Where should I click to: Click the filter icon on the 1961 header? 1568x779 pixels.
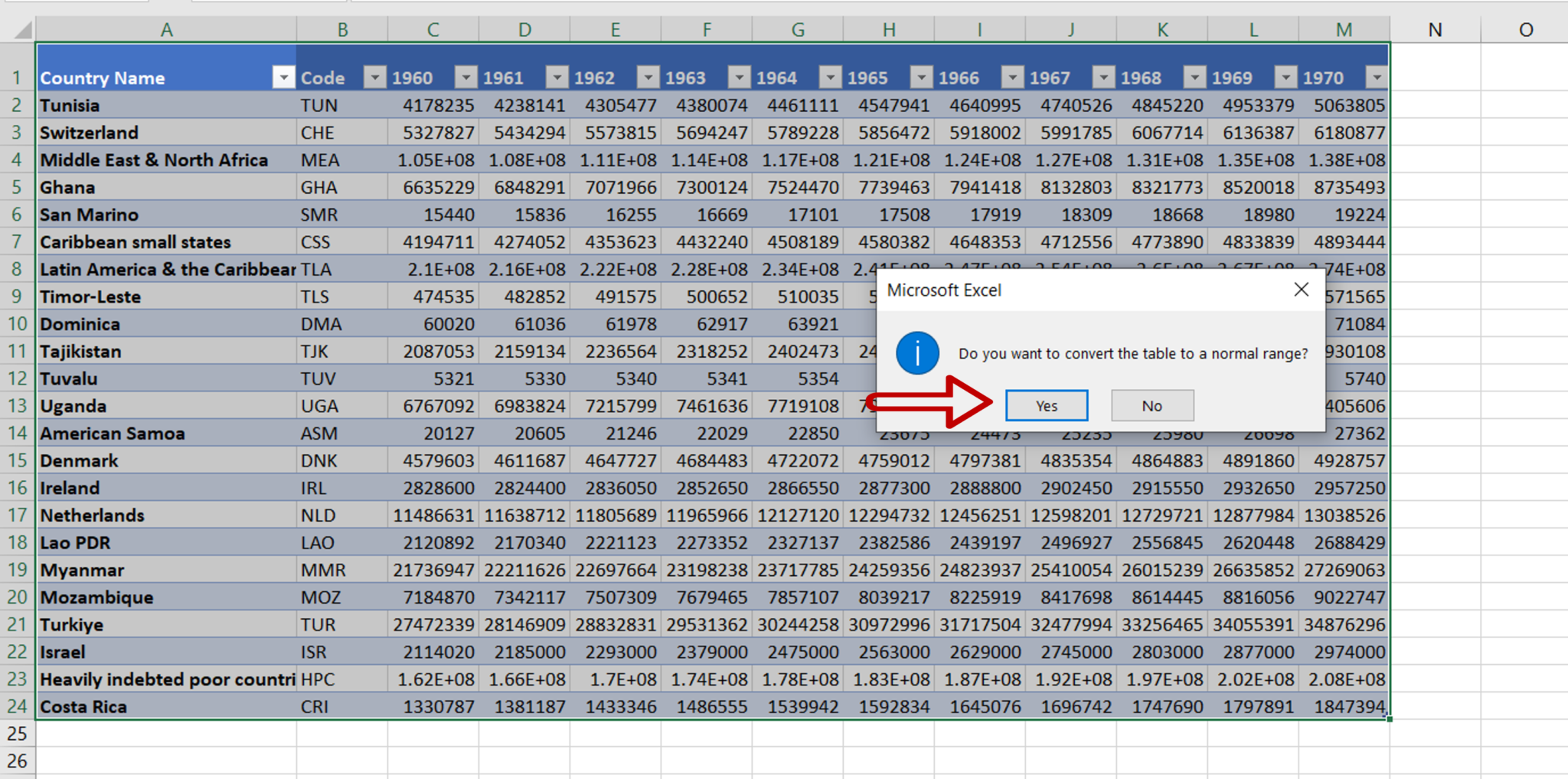pyautogui.click(x=557, y=77)
